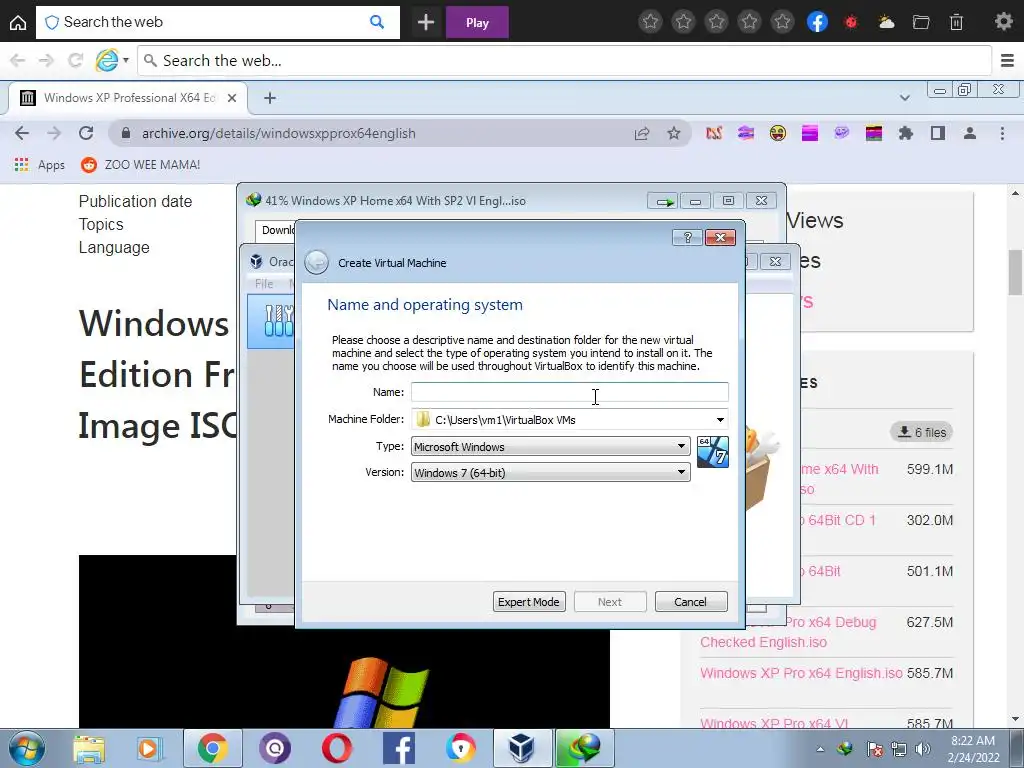
Task: Open the ZOO WEE MAMA! bookmark
Action: tap(140, 165)
